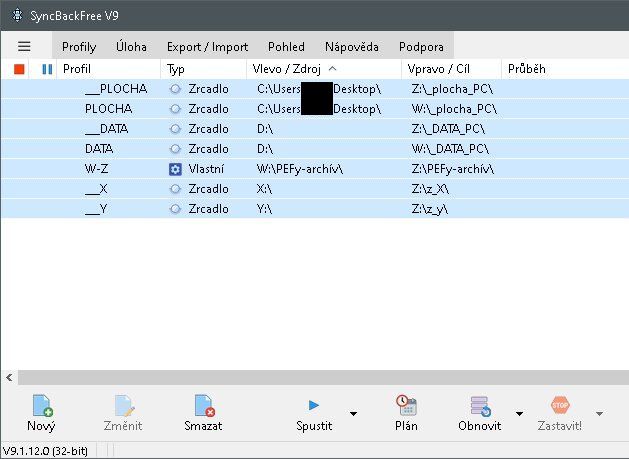Select the W-Z profile name
This screenshot has width=629, height=459.
pyautogui.click(x=96, y=169)
